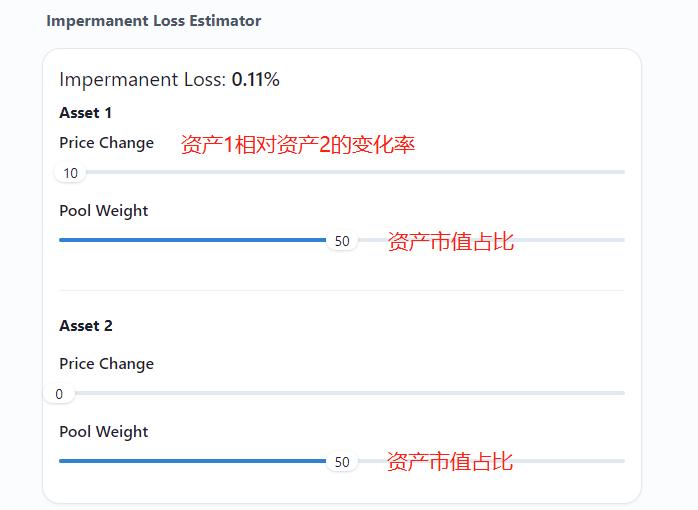Image resolution: width=698 pixels, height=510 pixels.
Task: Click the blue filled track of Asset 1 Pool Weight
Action: pos(190,240)
